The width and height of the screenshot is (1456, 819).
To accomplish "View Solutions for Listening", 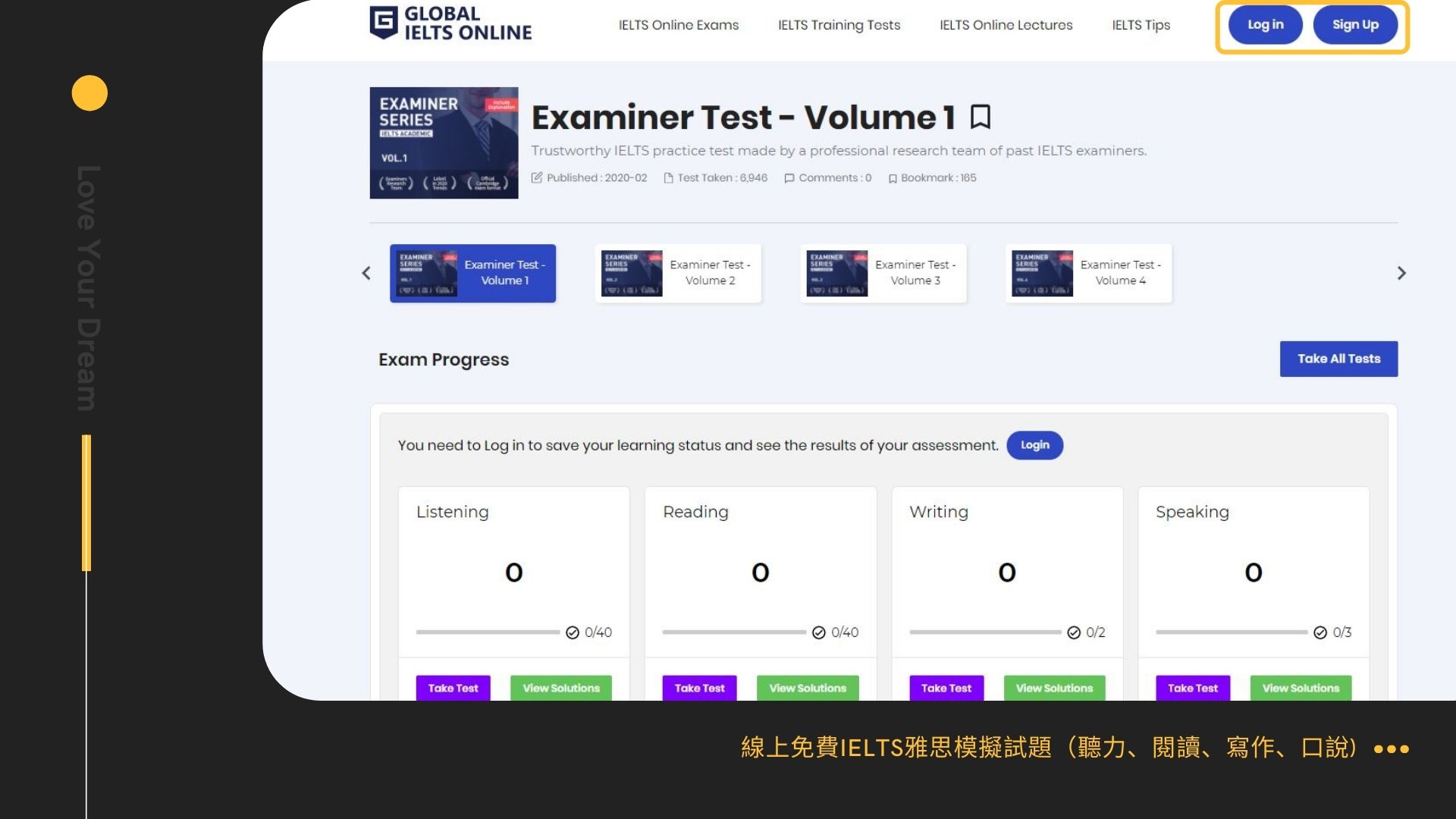I will point(561,688).
